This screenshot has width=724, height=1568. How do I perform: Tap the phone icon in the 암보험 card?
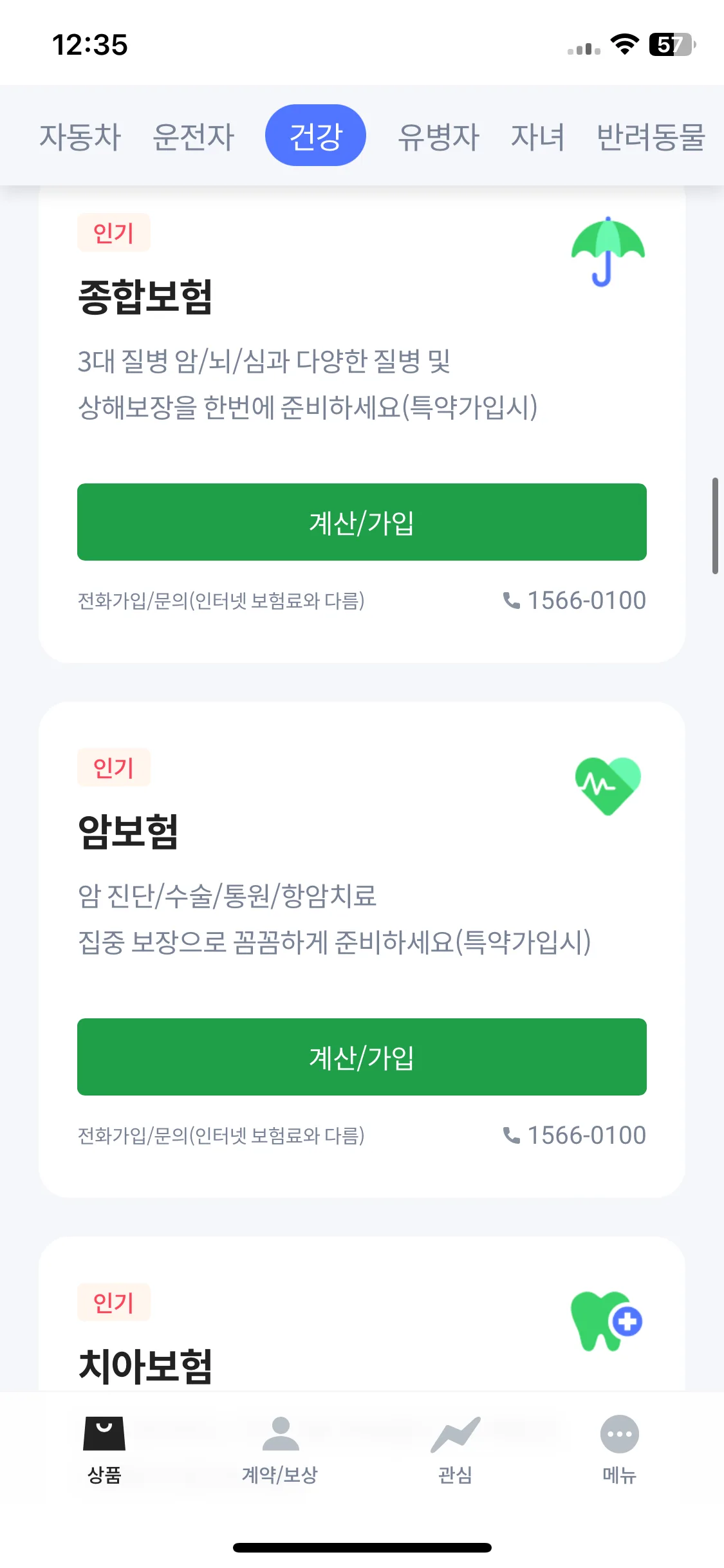click(512, 1135)
